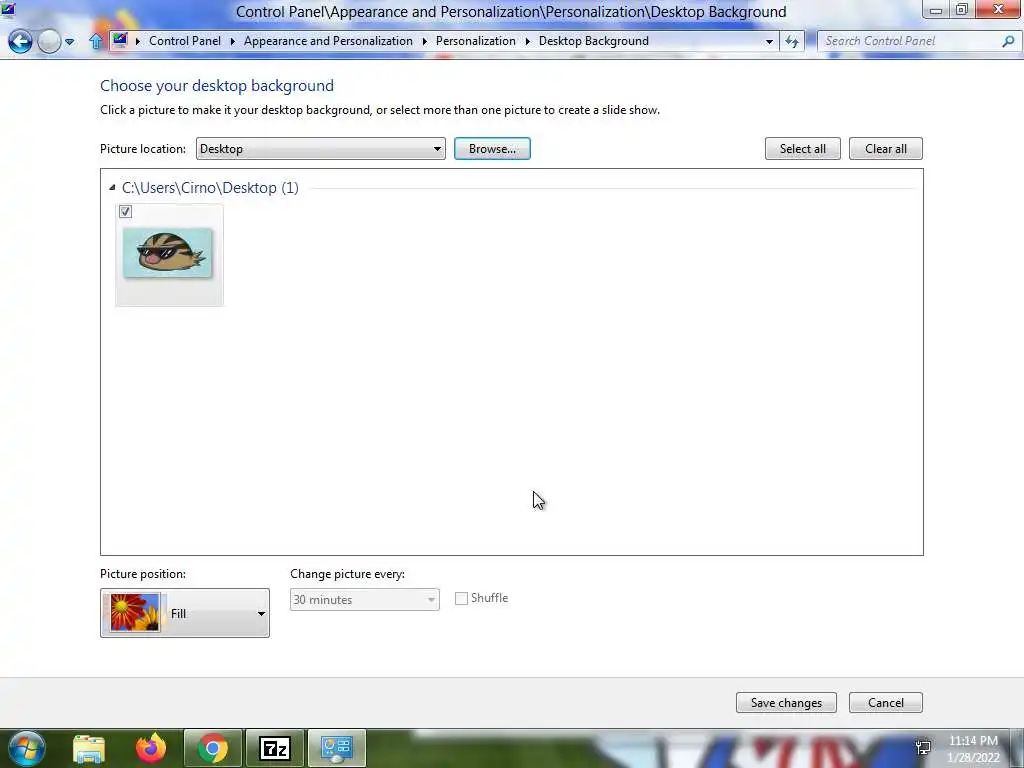Expand arrow after Control Panel breadcrumb
Image resolution: width=1024 pixels, height=768 pixels.
(x=232, y=41)
